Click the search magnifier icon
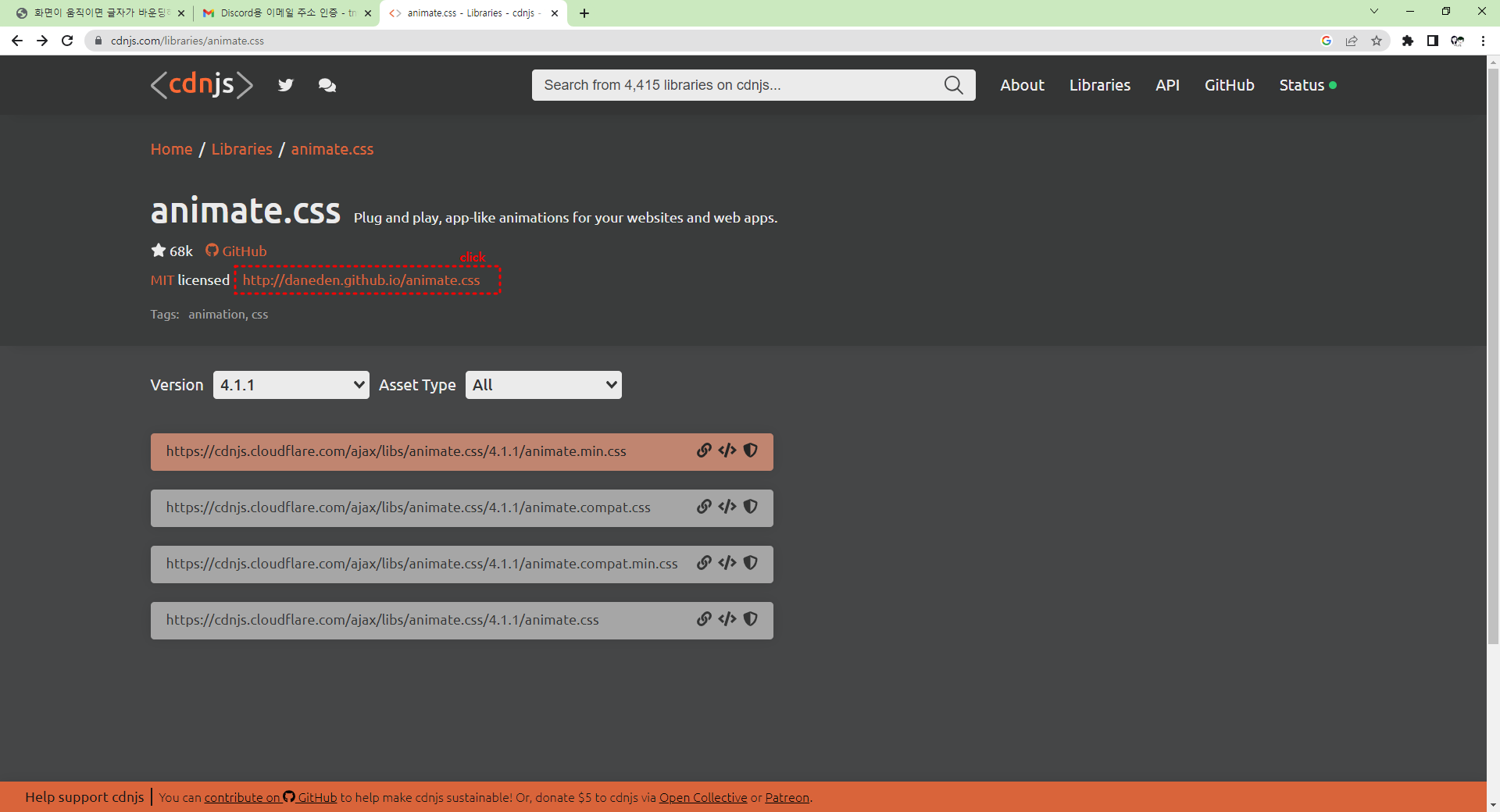Image resolution: width=1500 pixels, height=812 pixels. pos(953,85)
